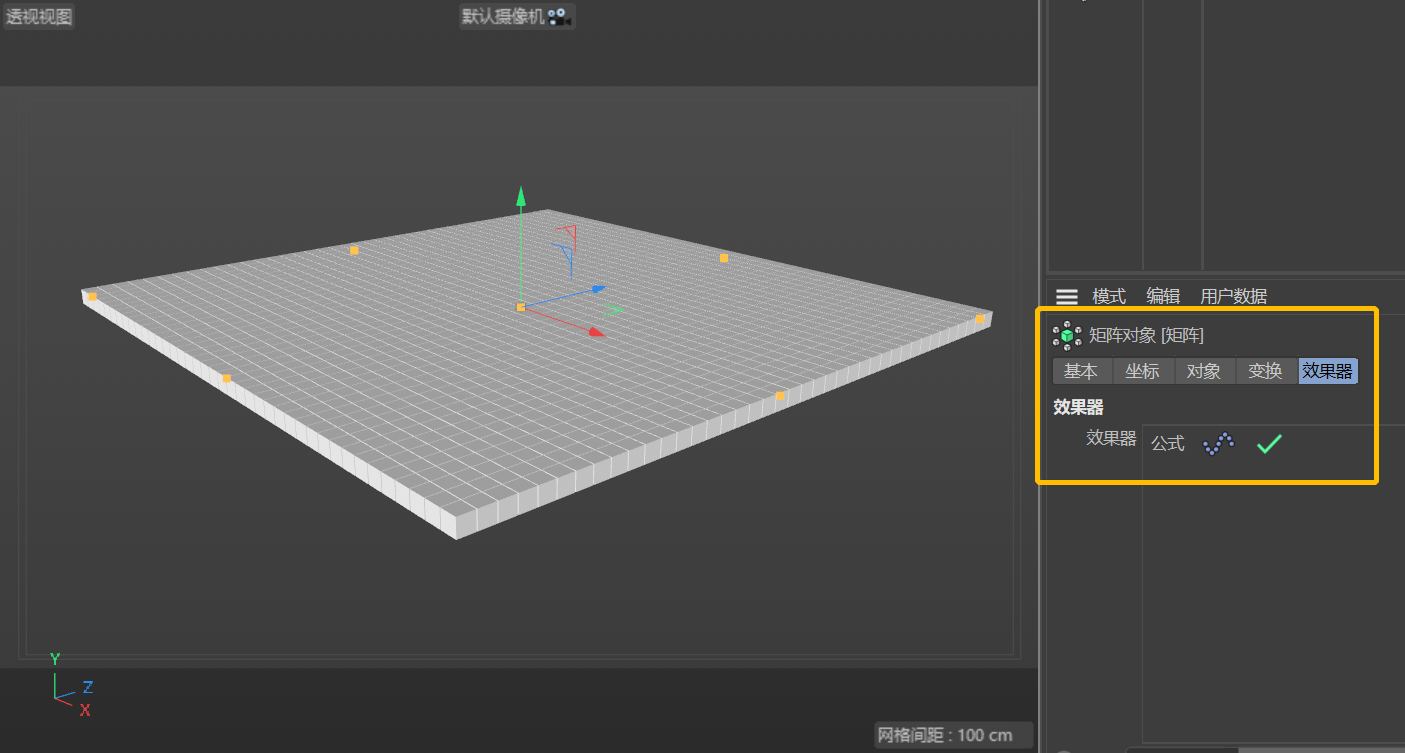
Task: Select the 效果器 tab
Action: (1328, 371)
